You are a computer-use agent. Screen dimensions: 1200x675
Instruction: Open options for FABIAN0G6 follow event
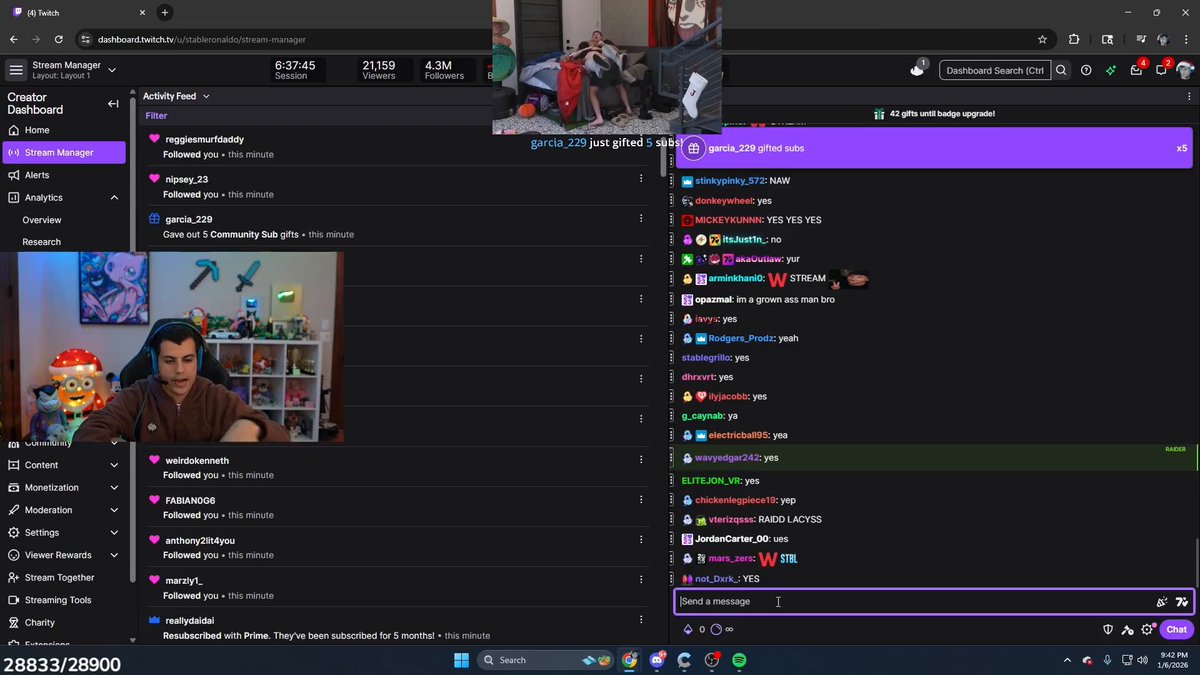point(641,499)
